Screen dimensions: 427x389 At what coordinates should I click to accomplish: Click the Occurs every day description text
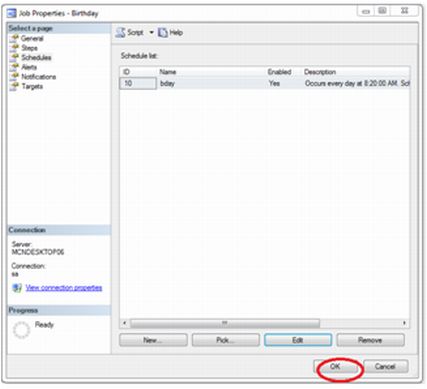[x=357, y=83]
